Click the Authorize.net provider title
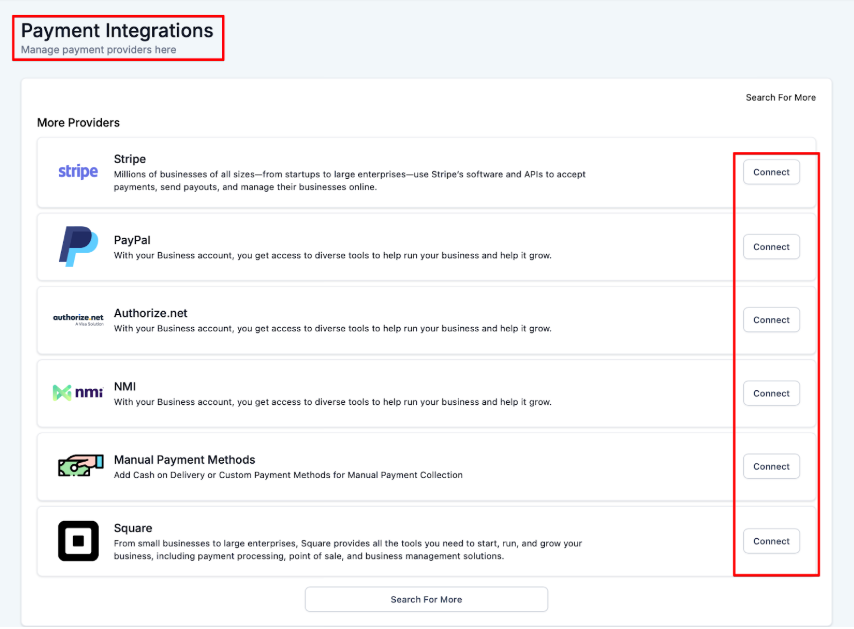 pyautogui.click(x=149, y=313)
